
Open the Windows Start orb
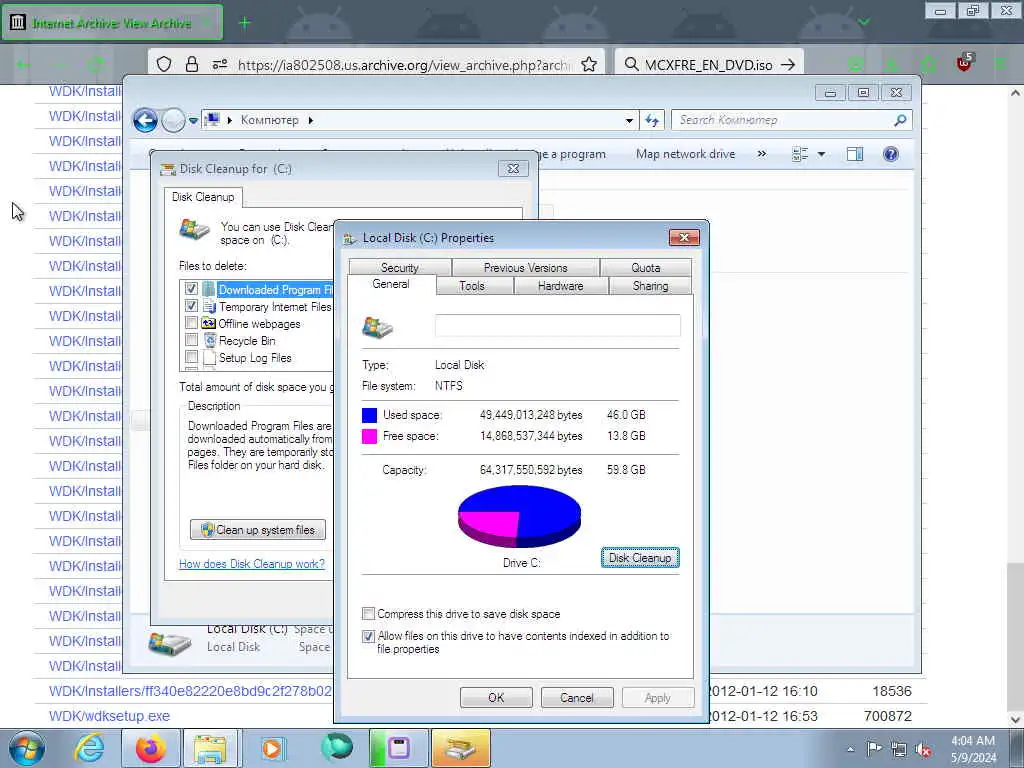(27, 748)
